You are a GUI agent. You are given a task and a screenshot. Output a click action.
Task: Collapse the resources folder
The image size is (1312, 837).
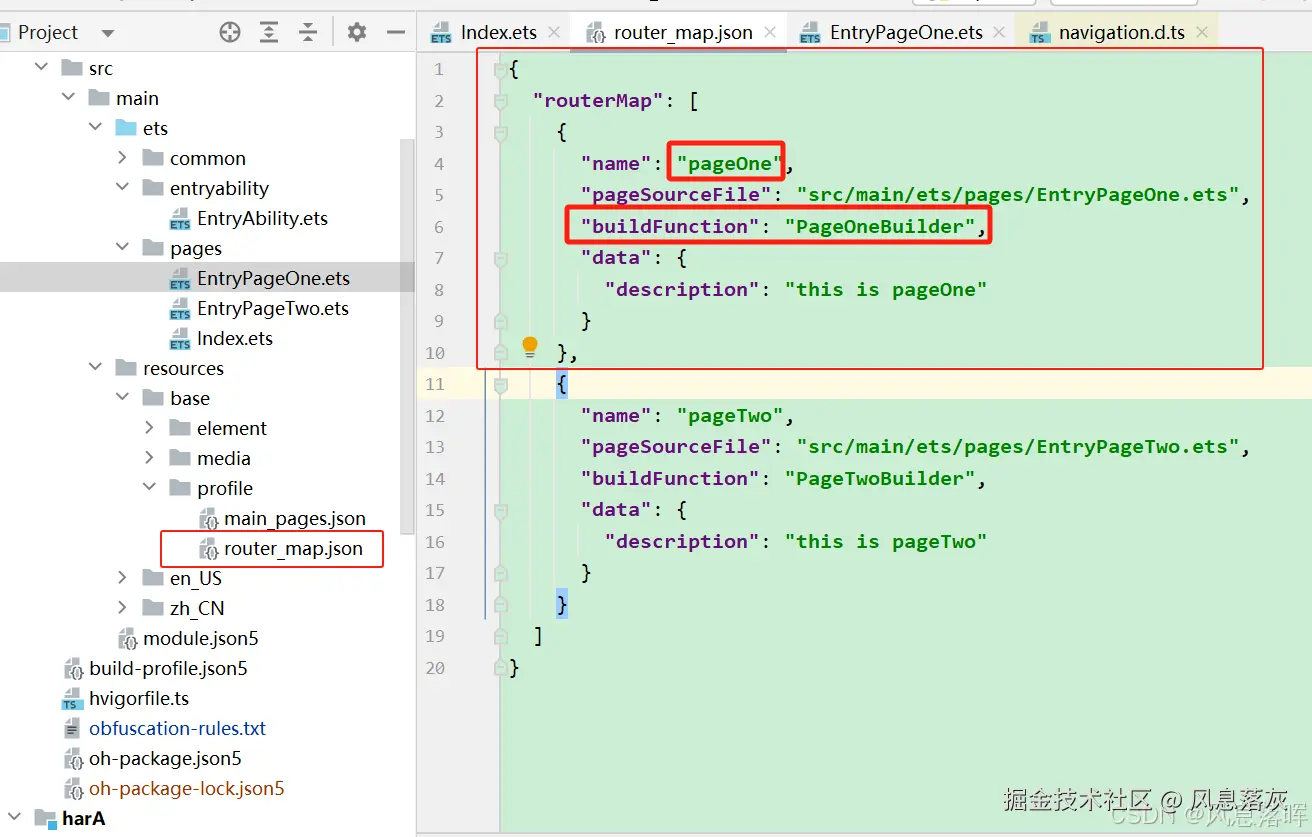(95, 367)
